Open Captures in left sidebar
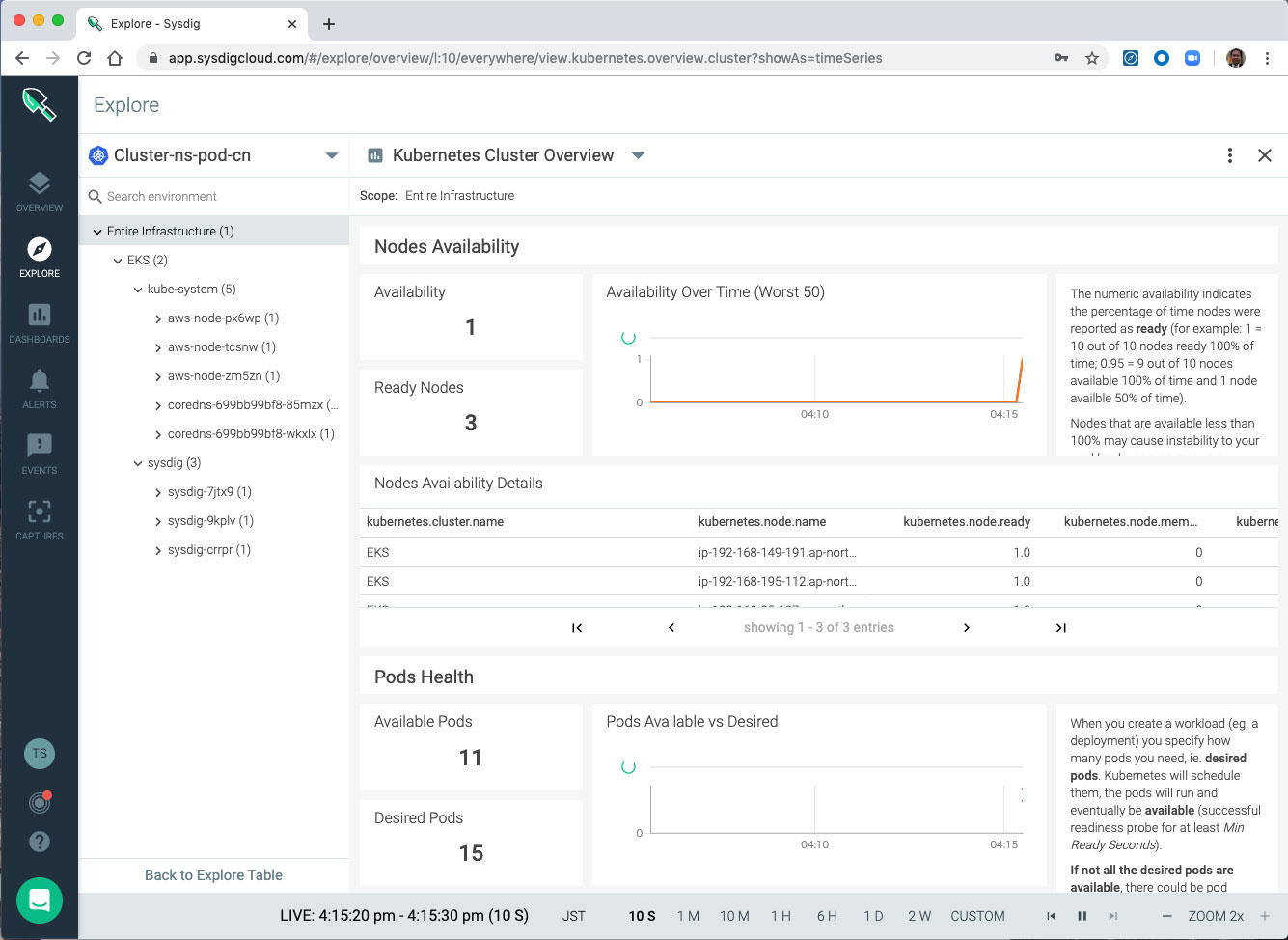The image size is (1288, 940). 39,519
